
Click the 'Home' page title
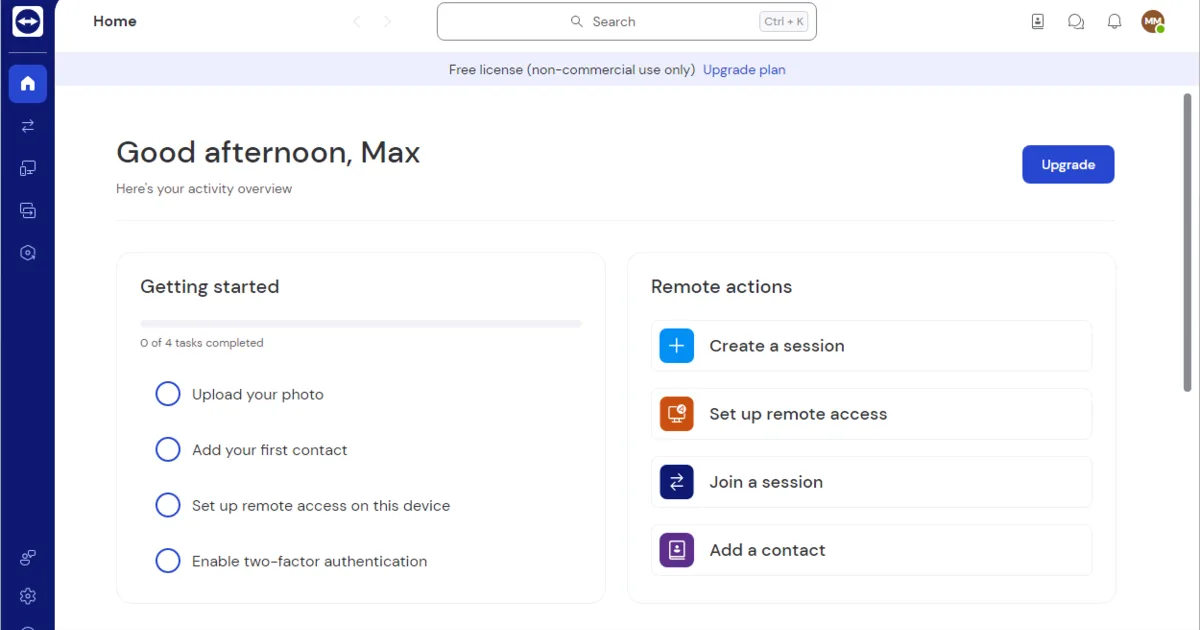point(115,22)
